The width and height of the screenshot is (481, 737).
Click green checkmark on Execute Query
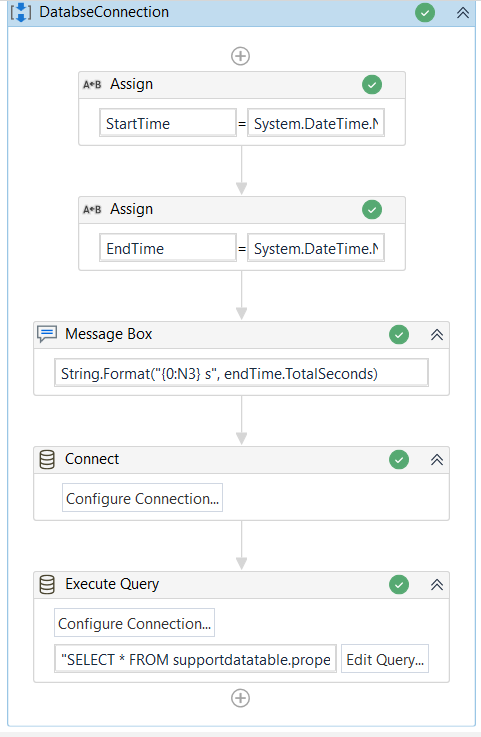[x=399, y=585]
